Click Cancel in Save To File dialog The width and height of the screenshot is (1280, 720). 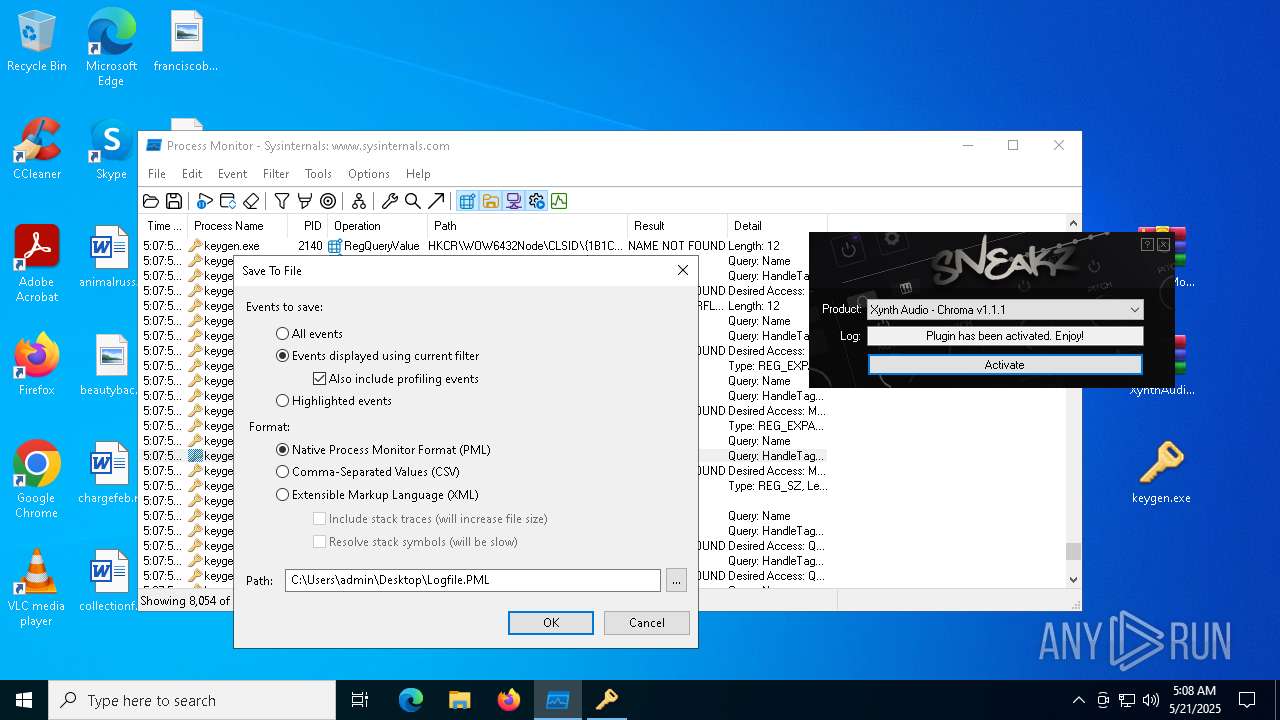647,623
